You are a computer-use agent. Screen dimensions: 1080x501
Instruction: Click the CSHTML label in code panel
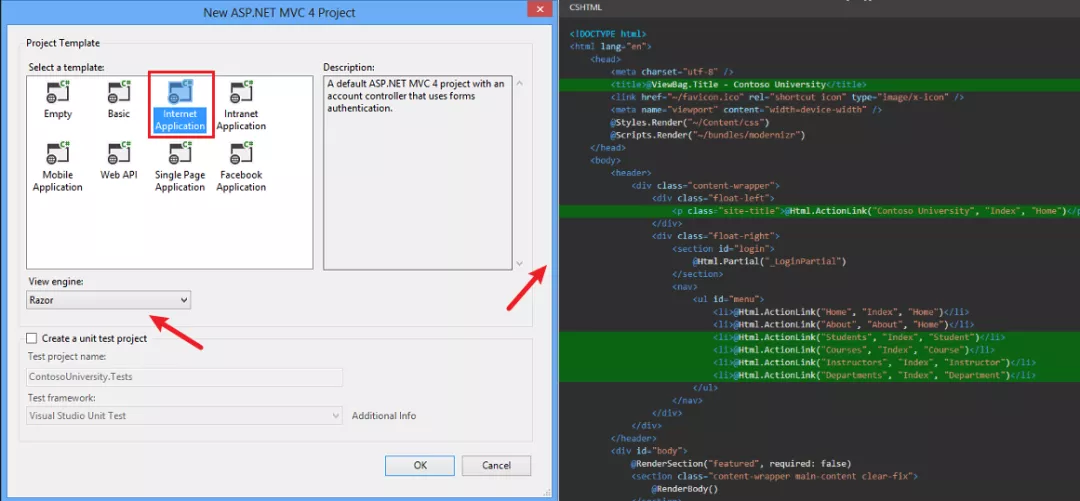(586, 7)
